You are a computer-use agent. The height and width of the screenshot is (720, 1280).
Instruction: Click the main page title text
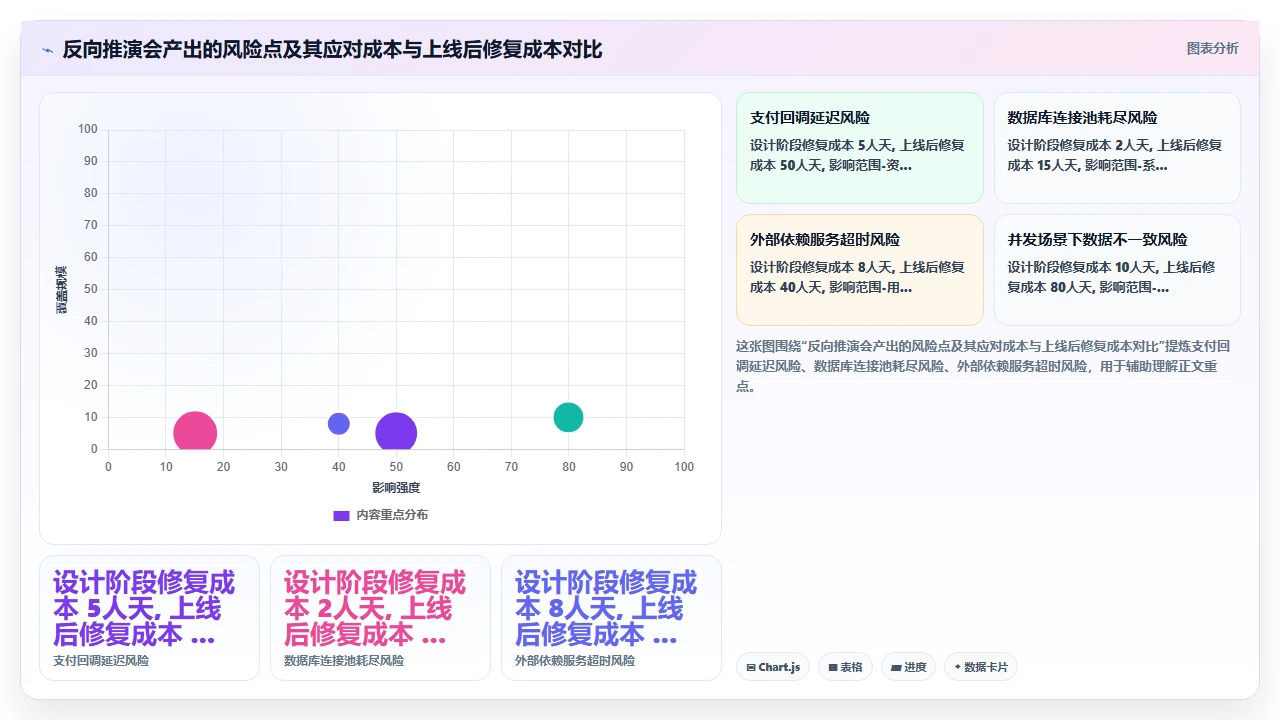point(332,49)
